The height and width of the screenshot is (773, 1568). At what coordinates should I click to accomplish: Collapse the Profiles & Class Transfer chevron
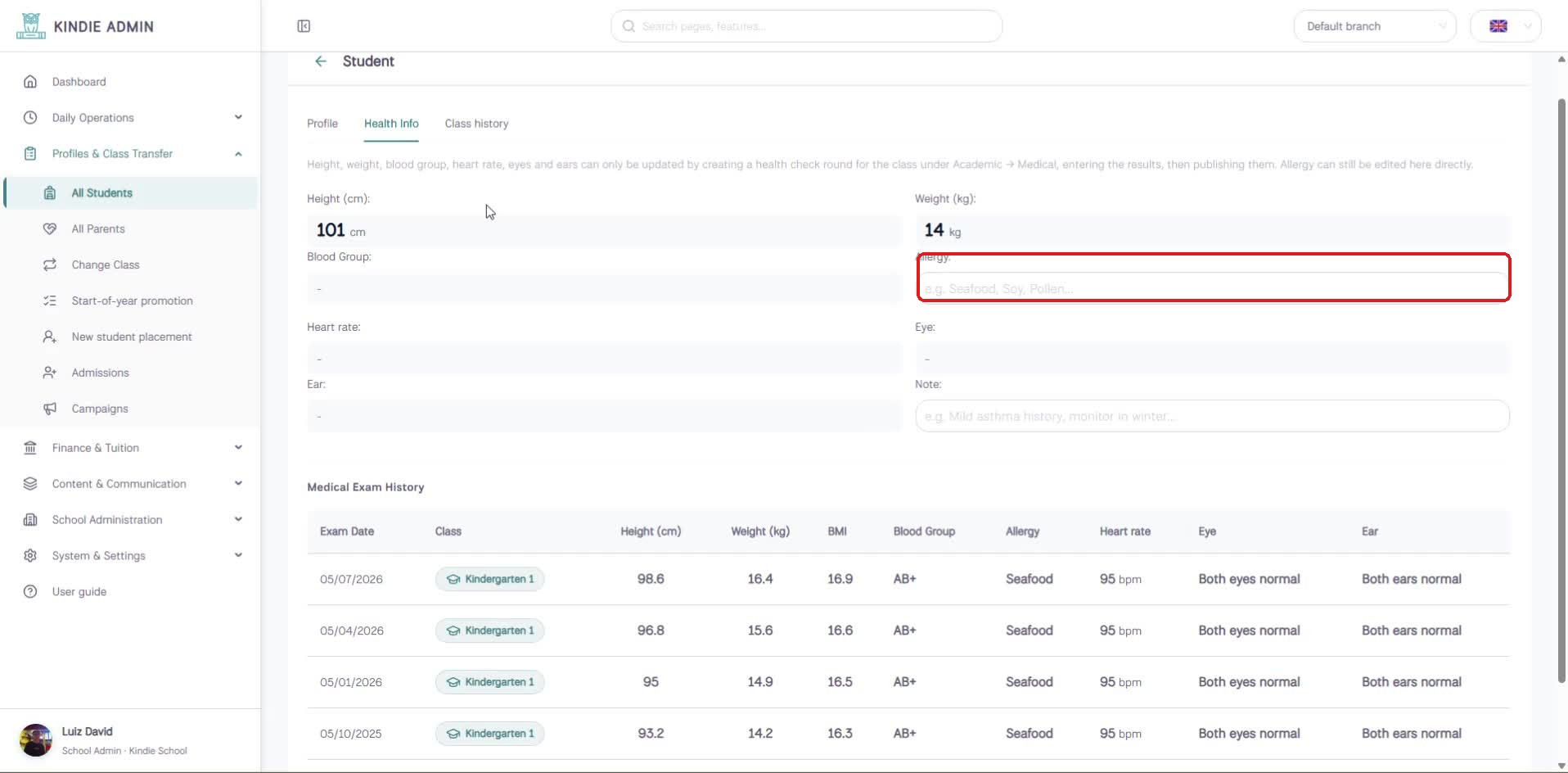coord(238,154)
